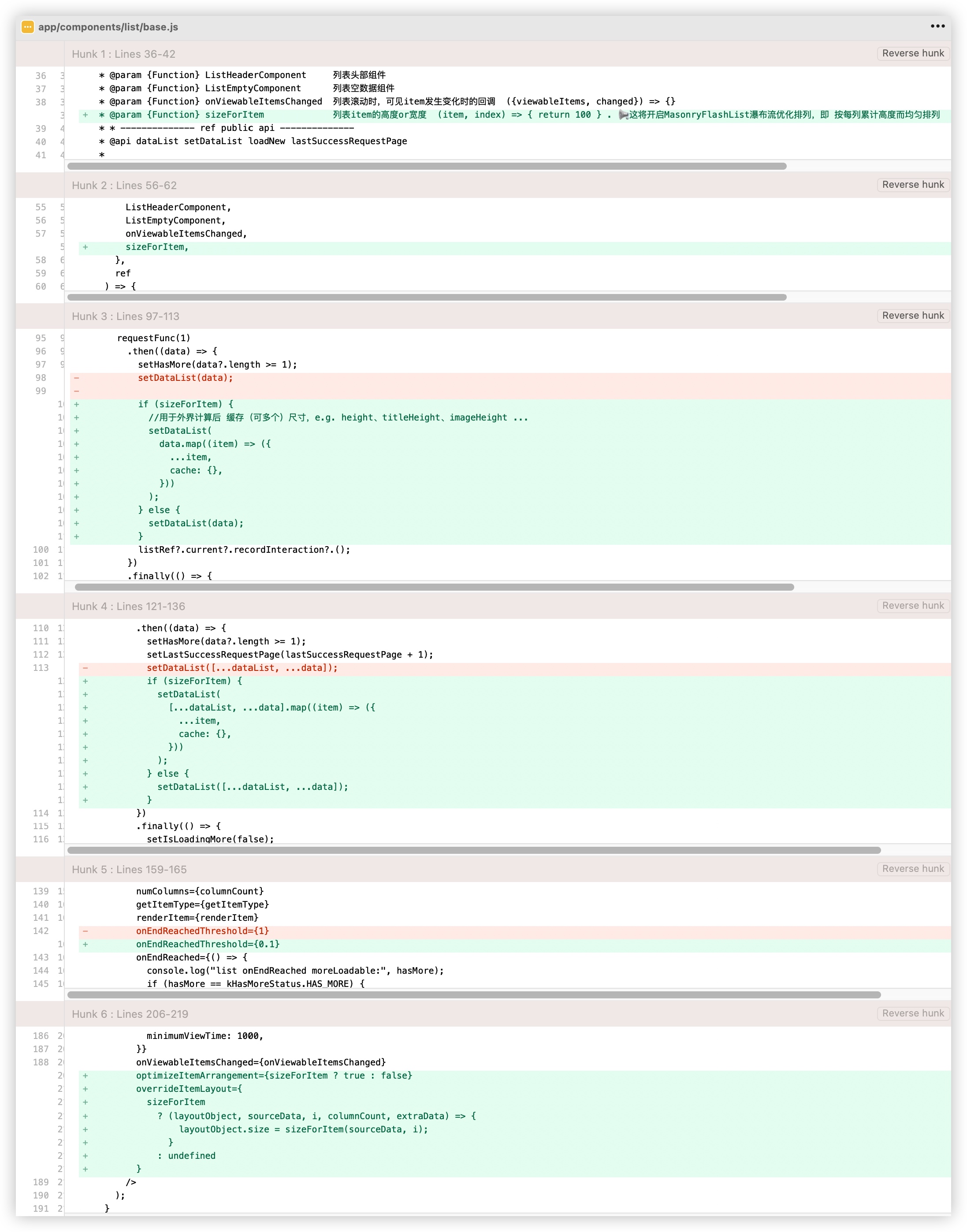Click the 'Hunk 2 : Lines 56-62' header

124,185
